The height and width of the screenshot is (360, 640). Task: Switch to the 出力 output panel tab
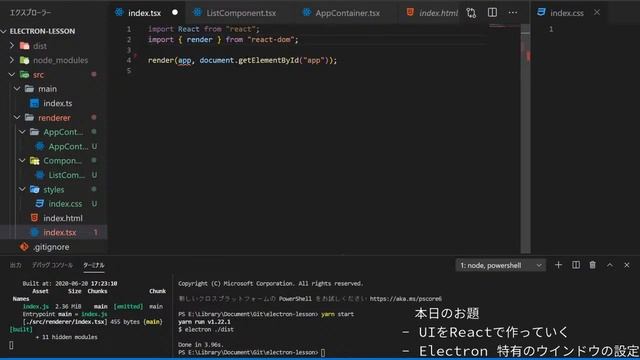16,265
